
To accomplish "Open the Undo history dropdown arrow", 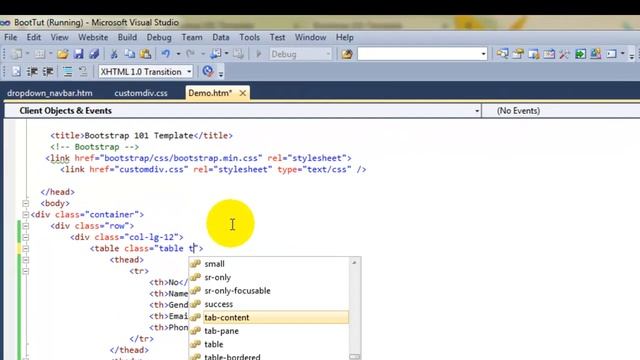I will pyautogui.click(x=178, y=54).
